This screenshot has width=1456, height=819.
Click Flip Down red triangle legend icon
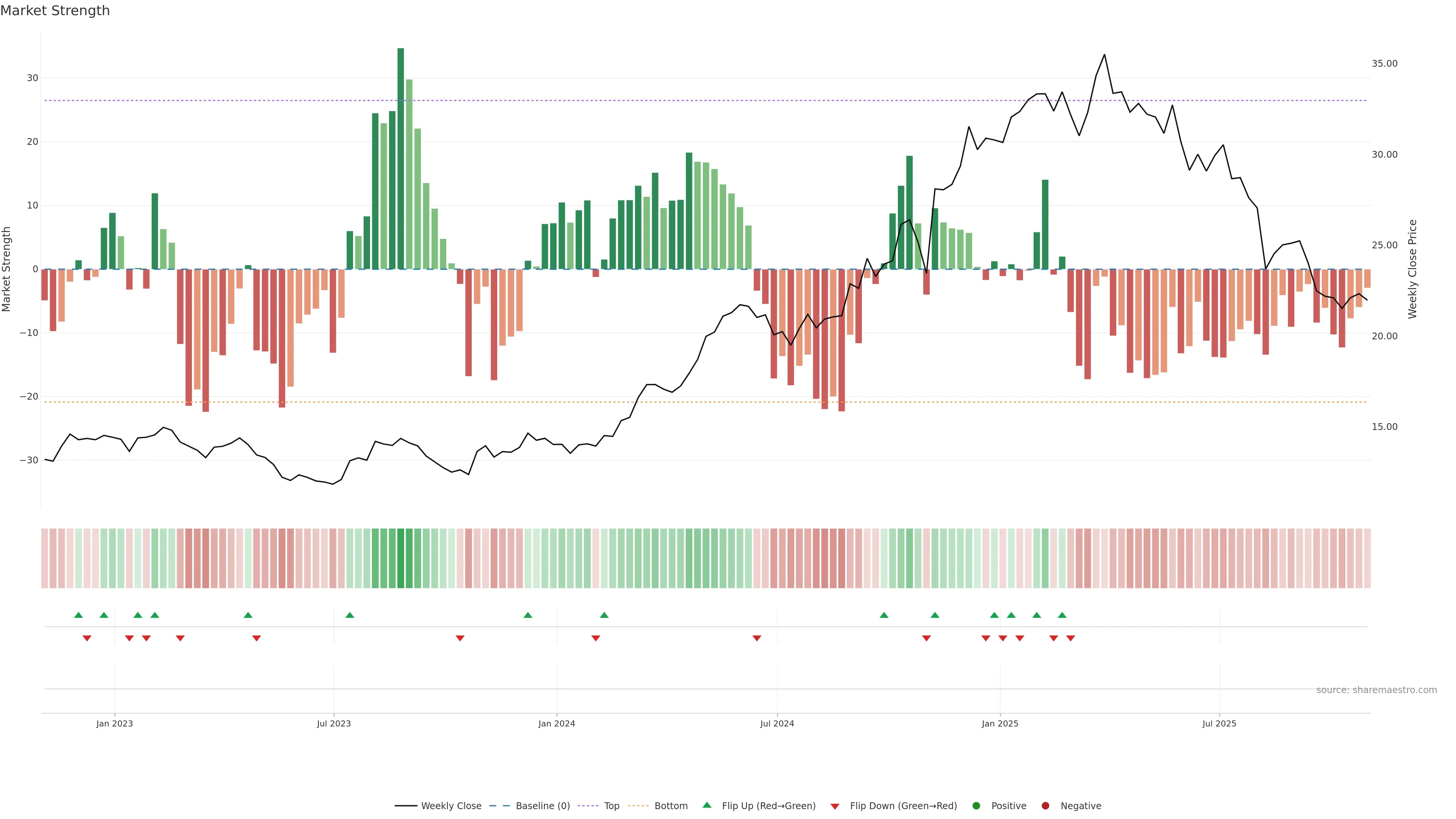835,806
